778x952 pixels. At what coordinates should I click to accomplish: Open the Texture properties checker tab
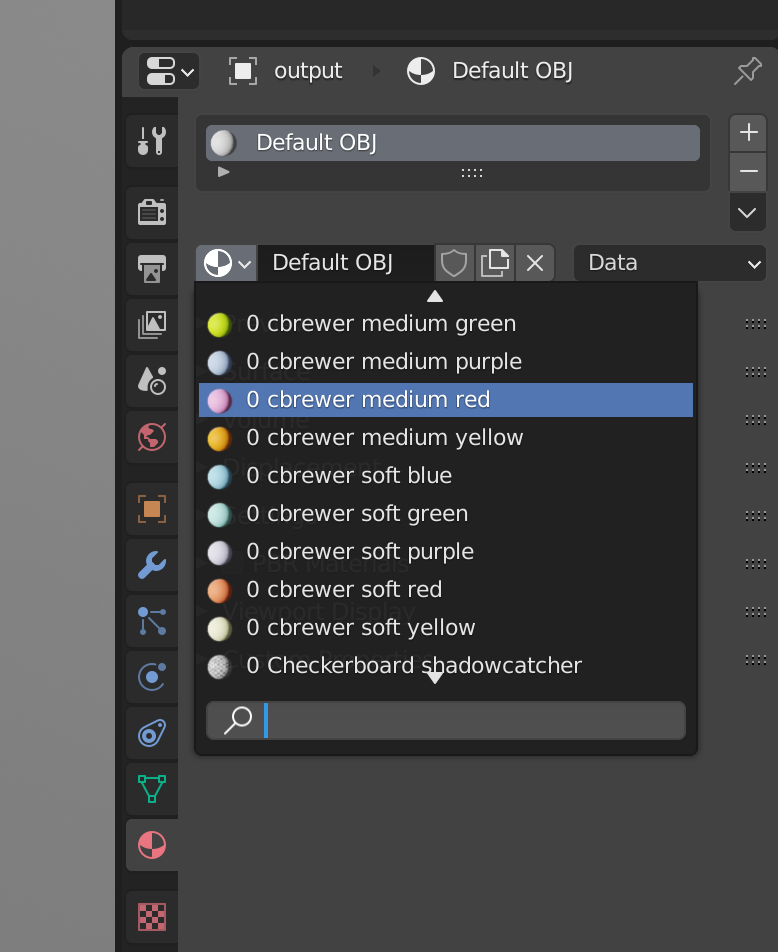152,917
